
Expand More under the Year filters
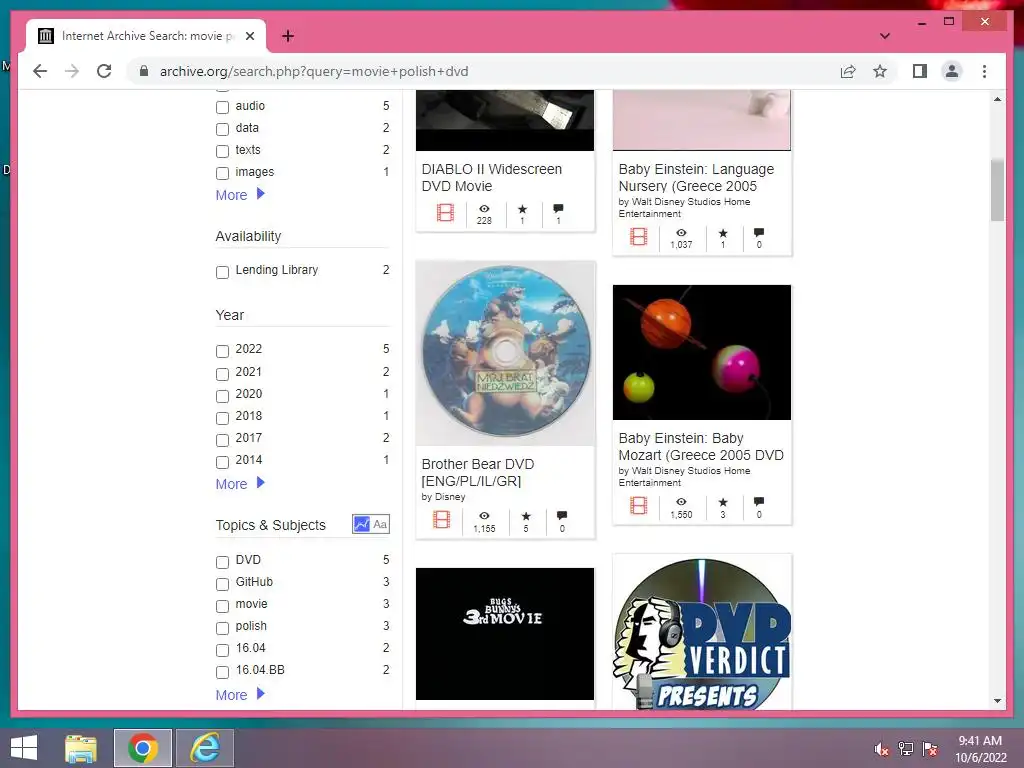(x=240, y=484)
